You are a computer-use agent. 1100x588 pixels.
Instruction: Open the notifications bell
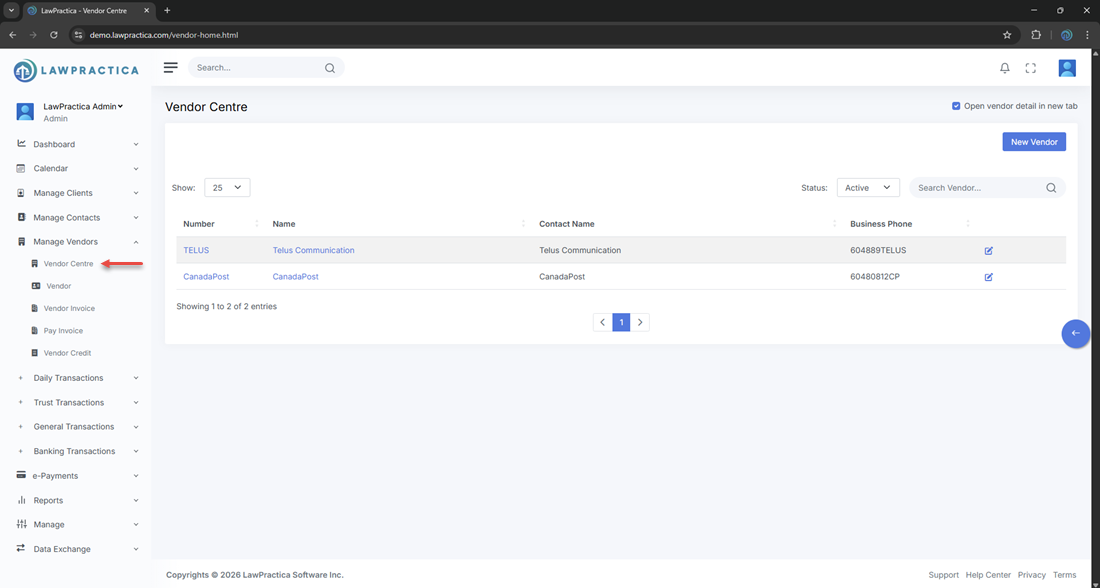pos(1004,68)
